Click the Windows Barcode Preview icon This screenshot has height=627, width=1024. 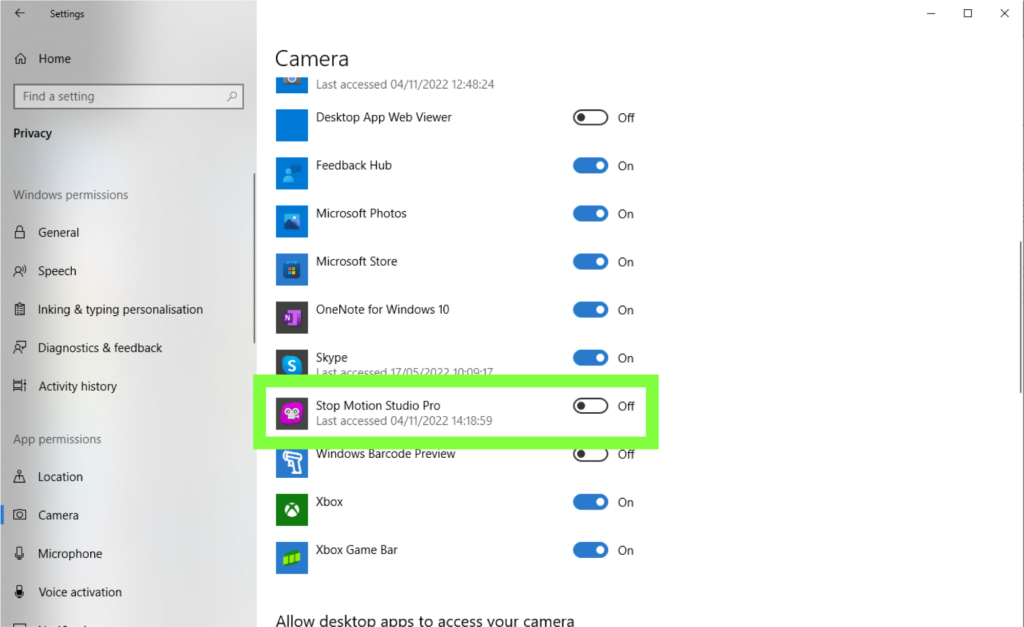[291, 463]
